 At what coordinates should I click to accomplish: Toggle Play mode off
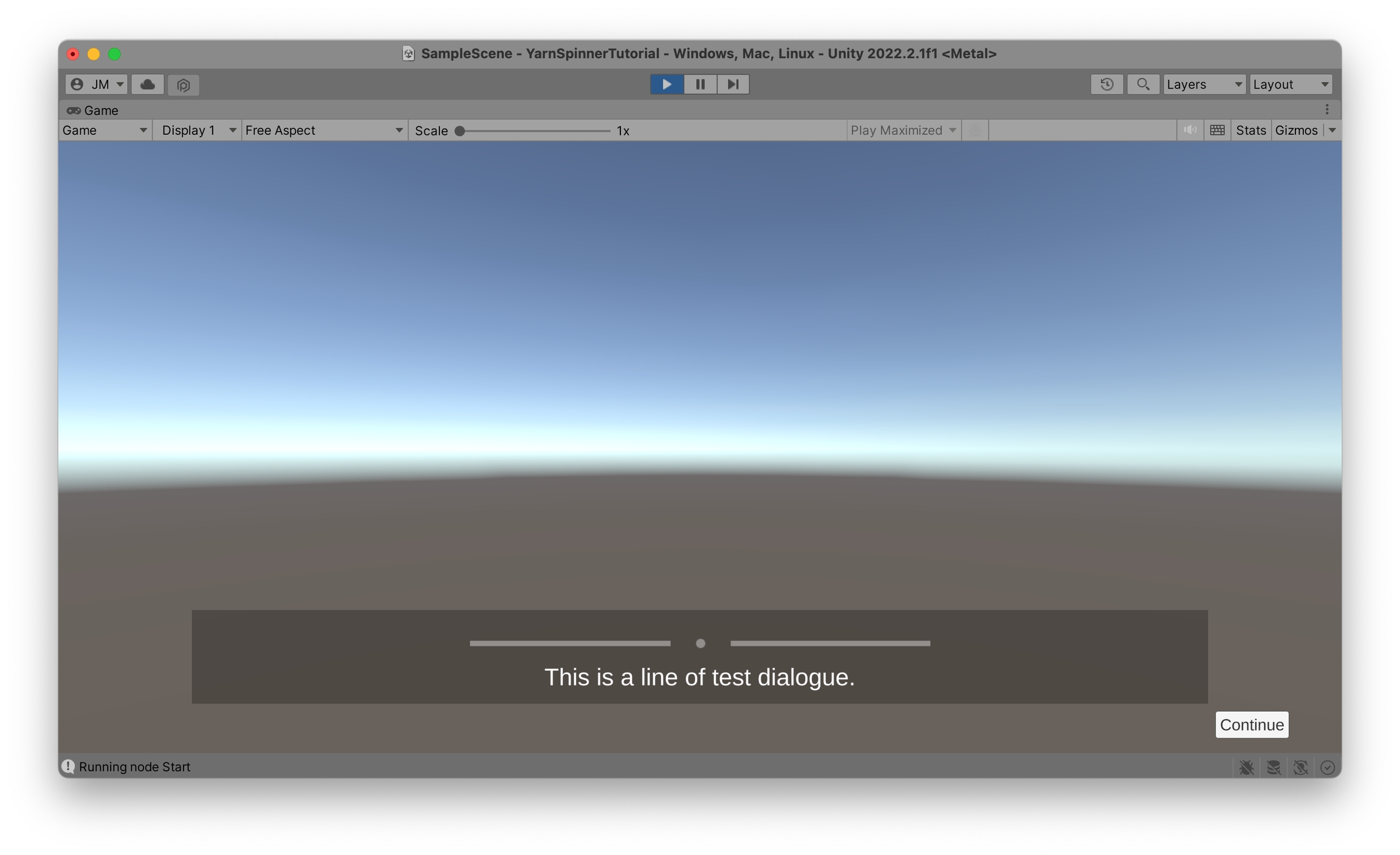[x=667, y=84]
